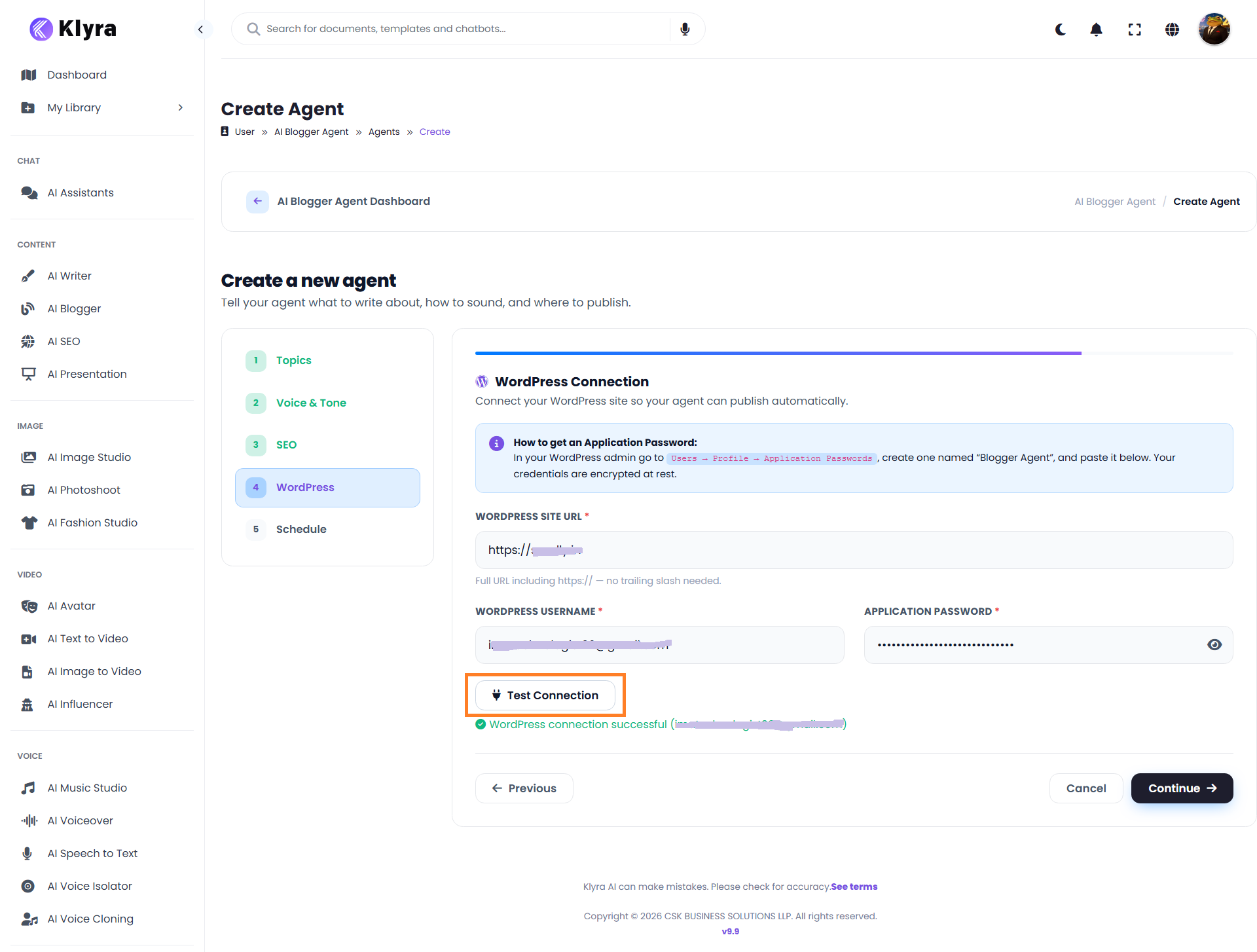This screenshot has height=952, width=1257.
Task: Open See terms link
Action: coord(854,887)
